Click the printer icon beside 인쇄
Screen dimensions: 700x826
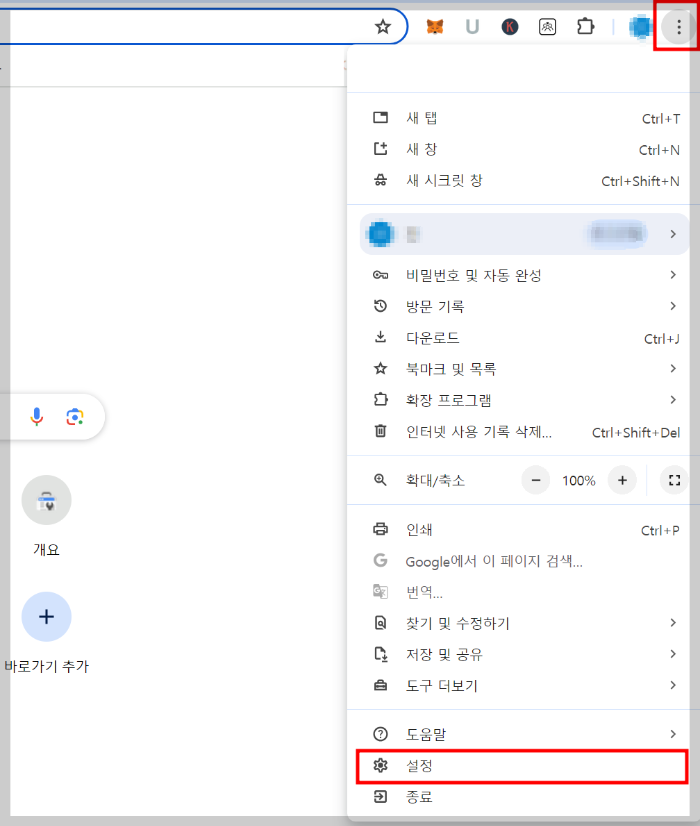click(380, 529)
